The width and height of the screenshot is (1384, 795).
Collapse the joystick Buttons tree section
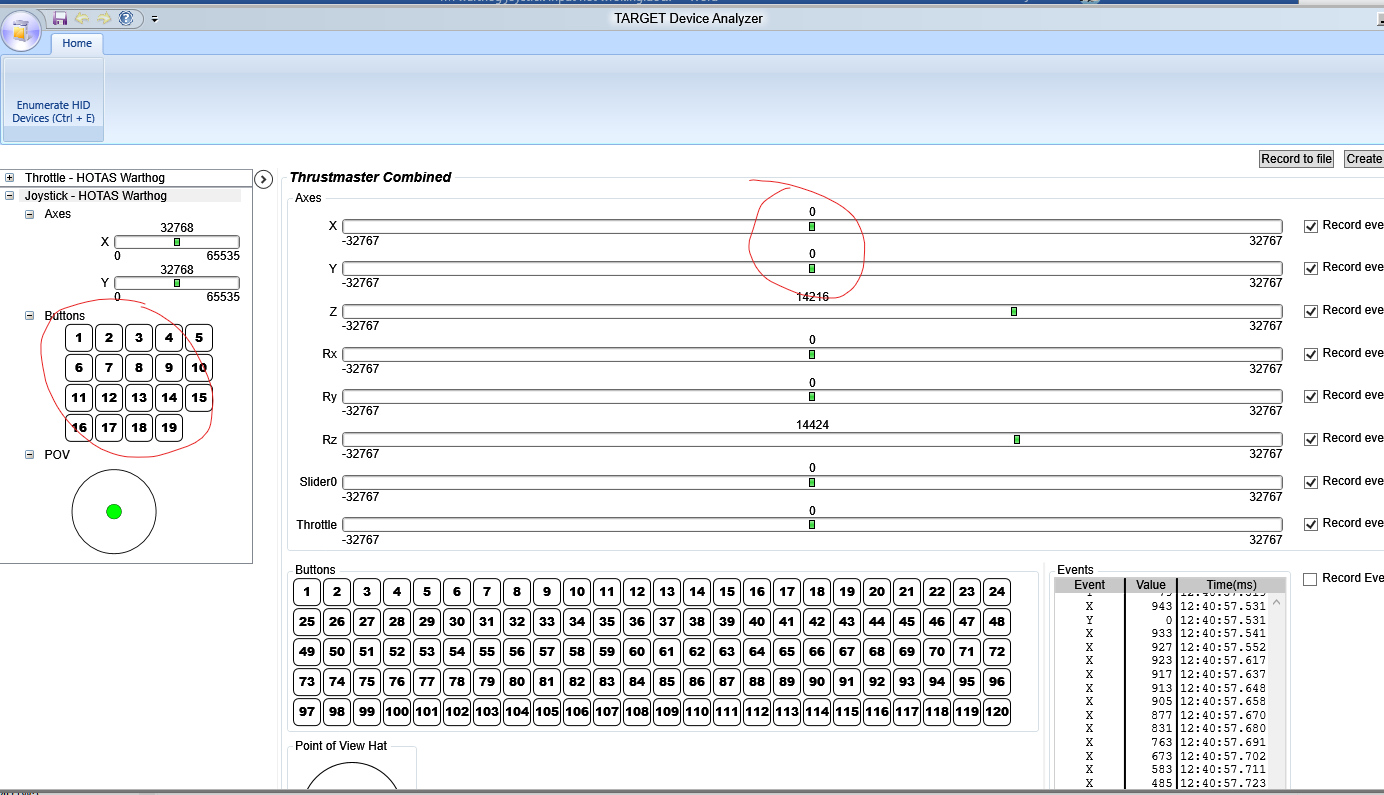click(x=30, y=316)
